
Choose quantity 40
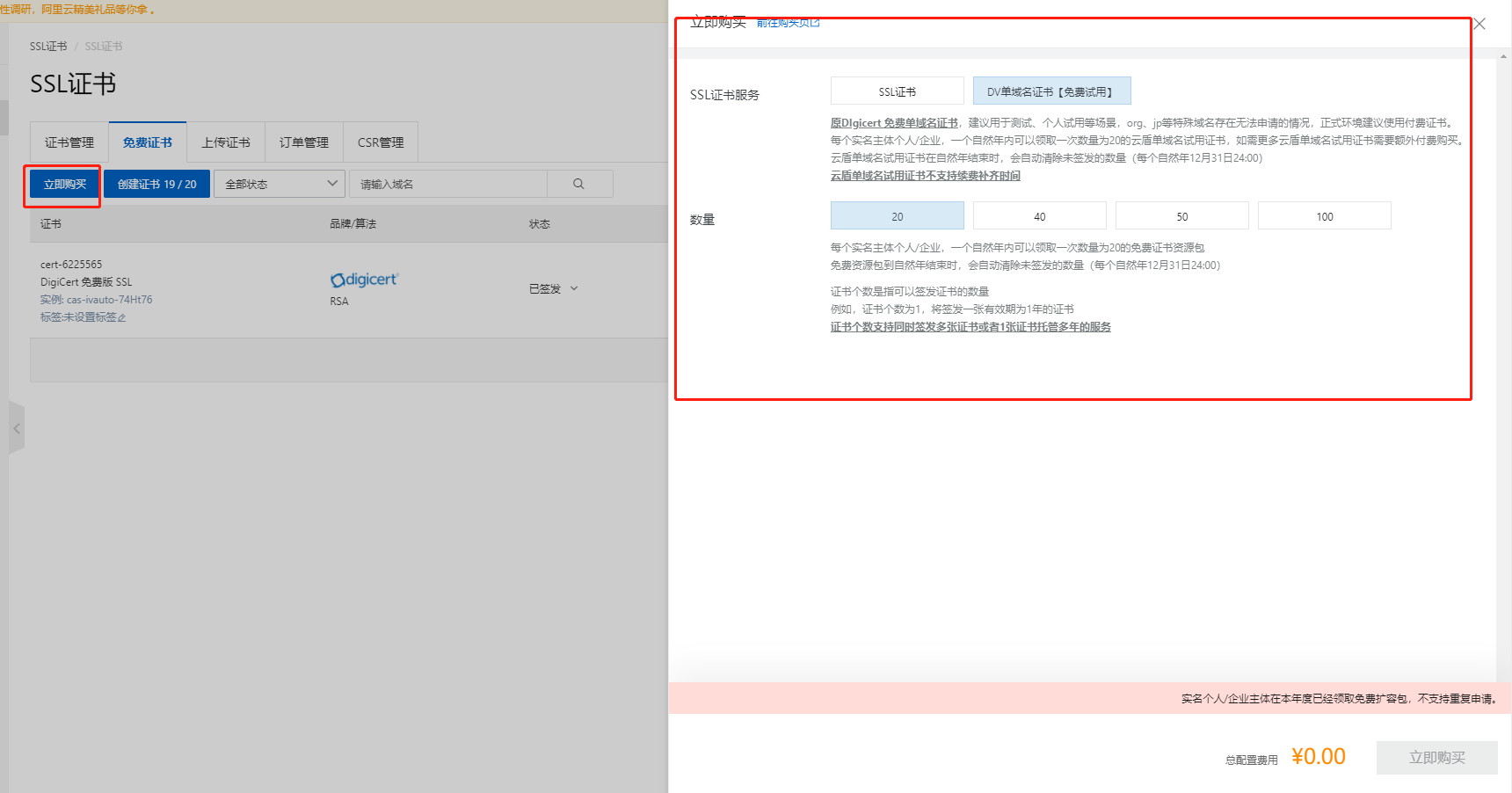(x=1040, y=216)
